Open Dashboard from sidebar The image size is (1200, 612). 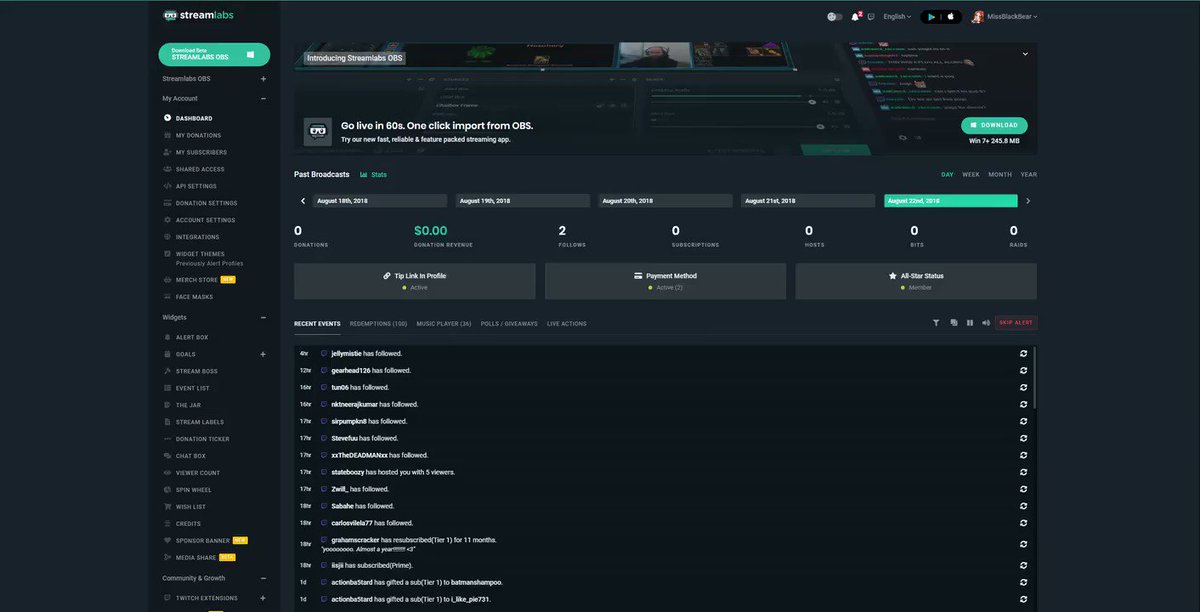point(188,118)
